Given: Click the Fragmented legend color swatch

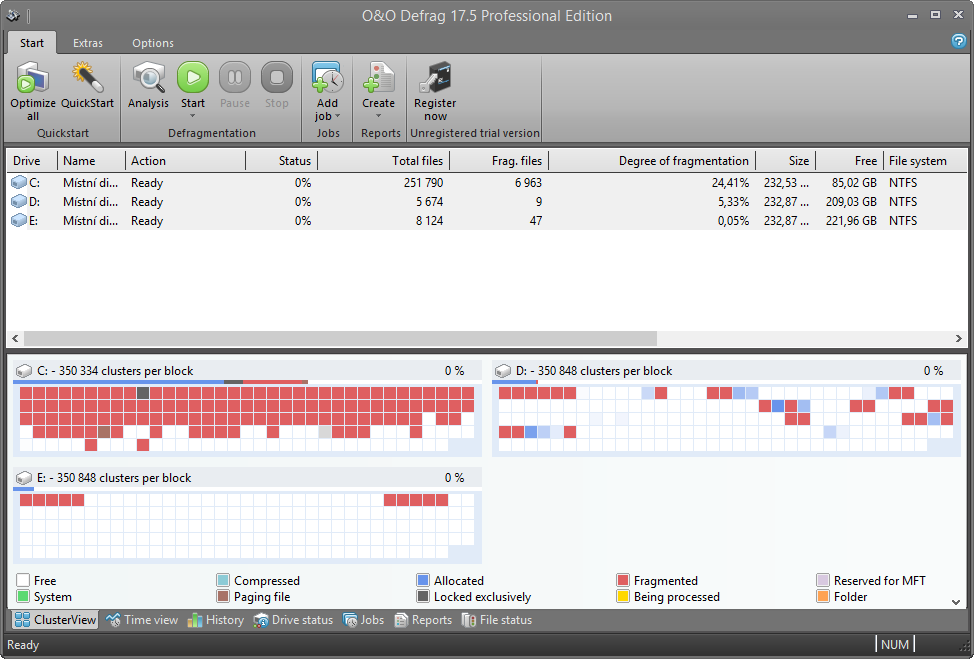Looking at the screenshot, I should click(623, 580).
